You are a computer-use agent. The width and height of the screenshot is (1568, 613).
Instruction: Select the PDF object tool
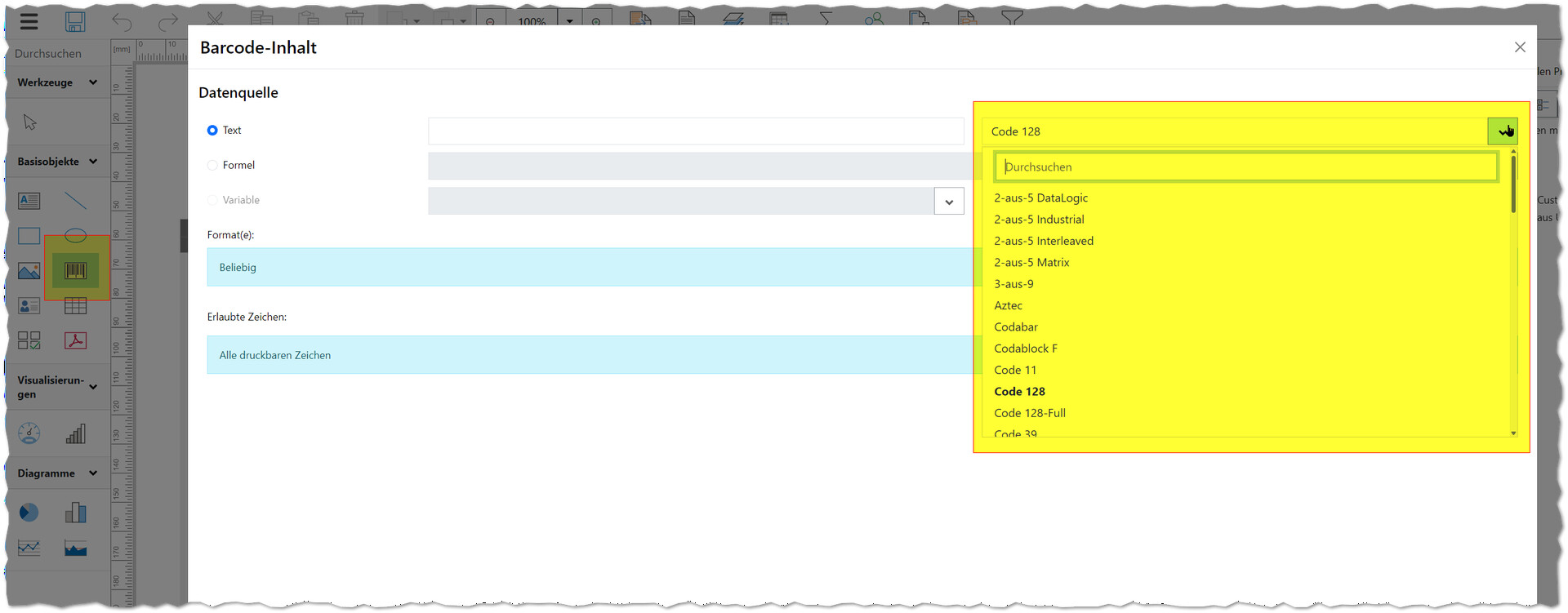pos(76,340)
